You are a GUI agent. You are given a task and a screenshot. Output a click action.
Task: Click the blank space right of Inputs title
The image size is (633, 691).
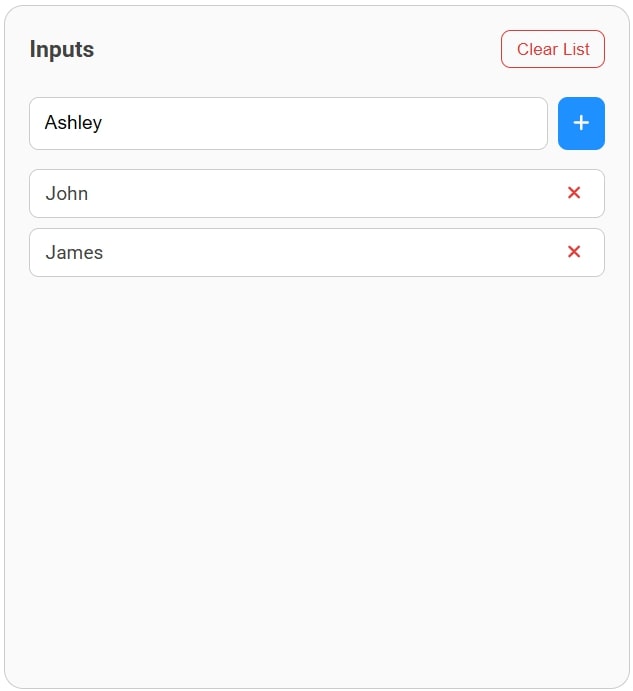[300, 49]
